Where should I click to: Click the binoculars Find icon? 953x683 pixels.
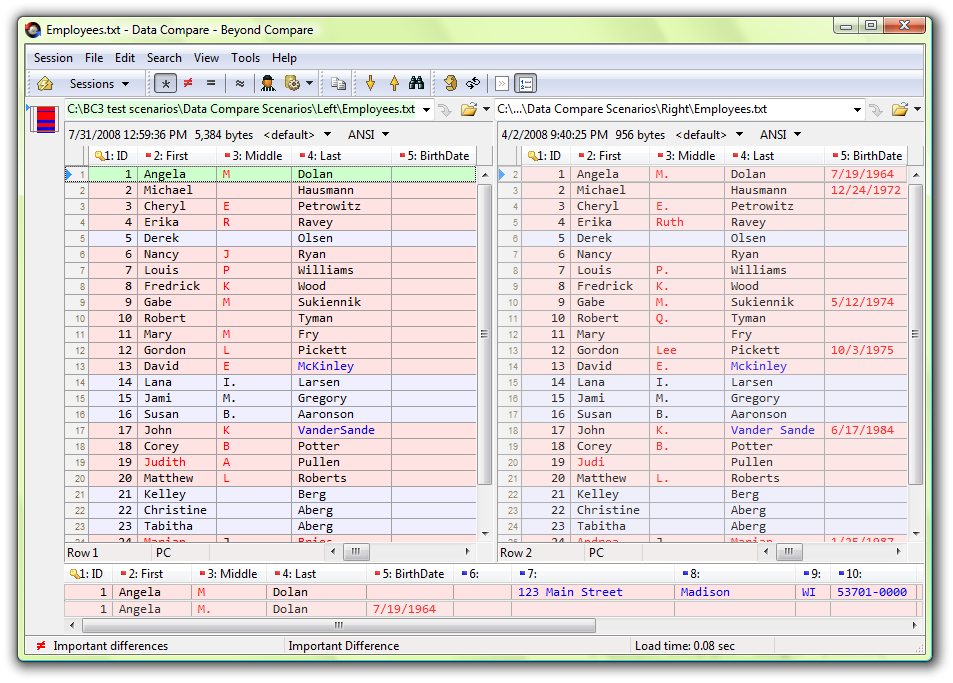416,83
